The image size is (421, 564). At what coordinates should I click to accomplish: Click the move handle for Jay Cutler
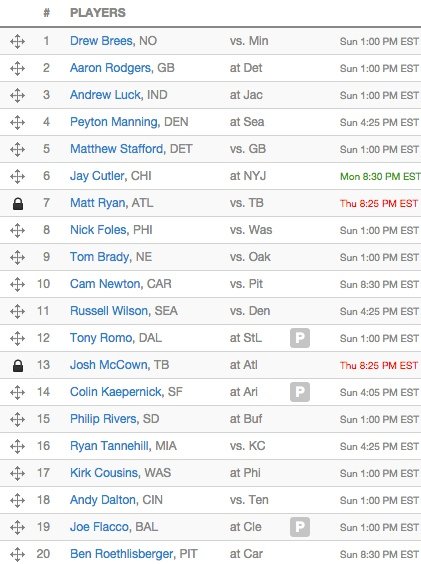point(17,177)
